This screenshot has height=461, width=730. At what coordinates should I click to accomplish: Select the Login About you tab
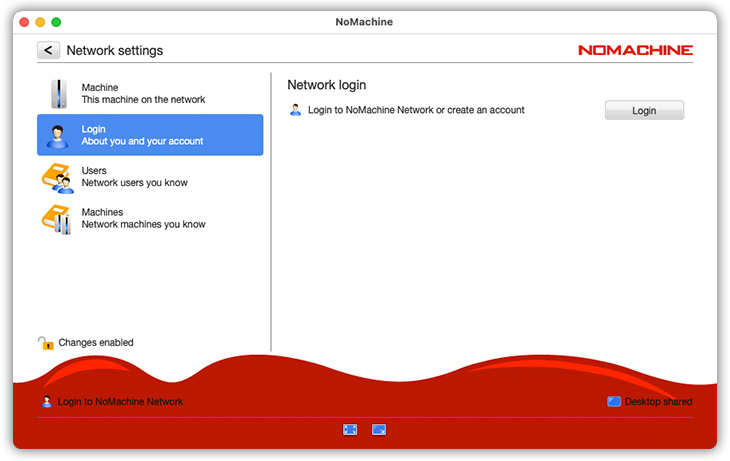150,135
